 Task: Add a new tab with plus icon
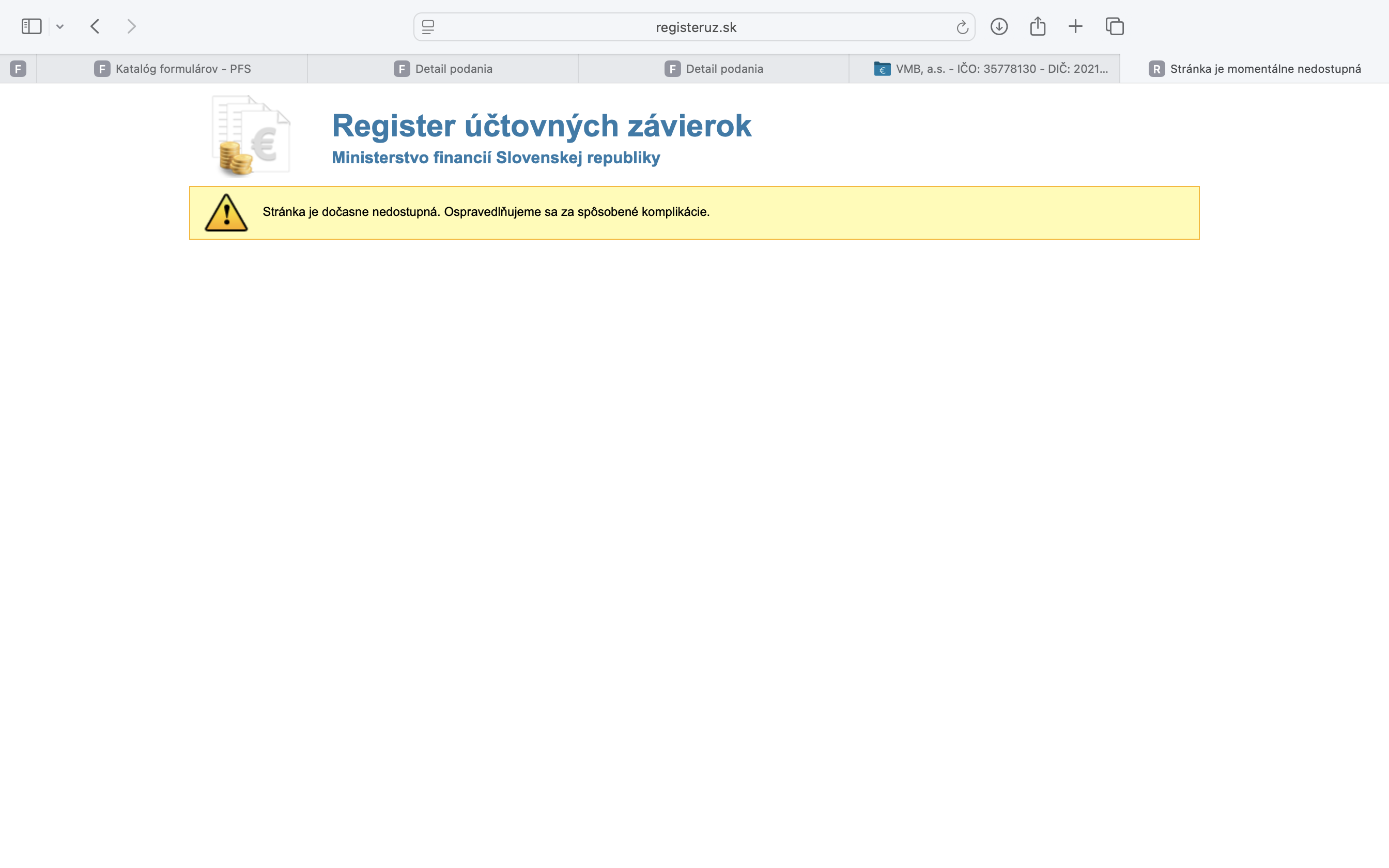click(1075, 26)
